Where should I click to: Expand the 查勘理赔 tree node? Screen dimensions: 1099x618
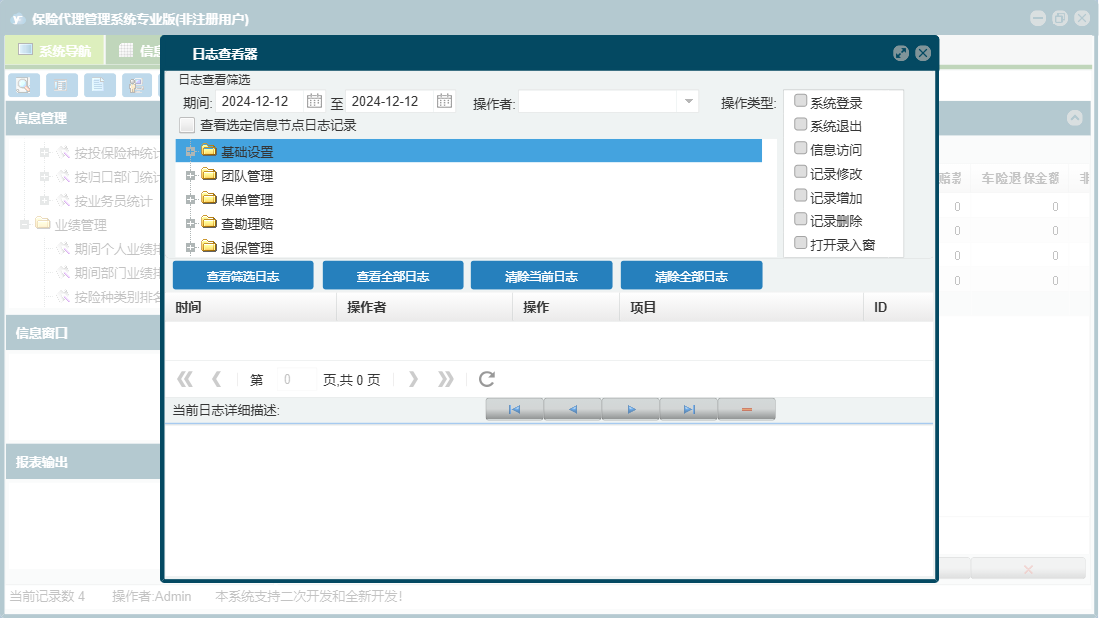click(x=190, y=224)
